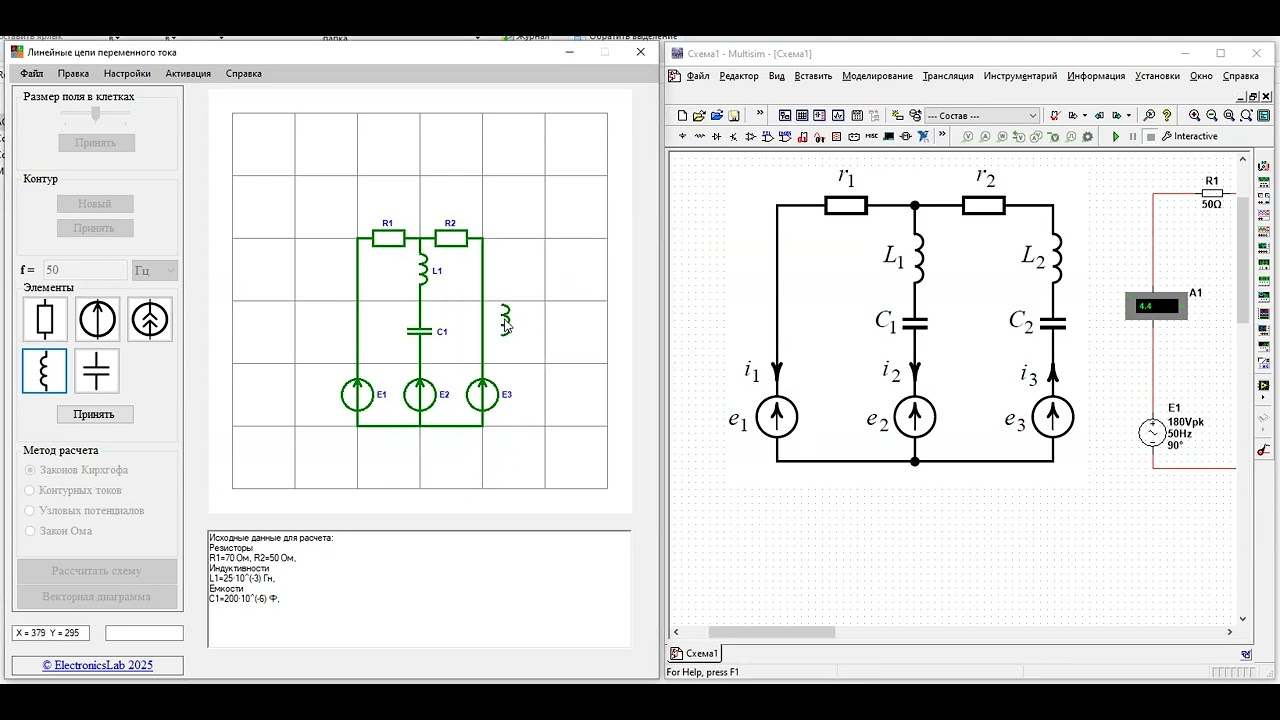Viewport: 1280px width, 720px height.
Task: Open the Grapher waveform icon in Multisim
Action: (839, 116)
